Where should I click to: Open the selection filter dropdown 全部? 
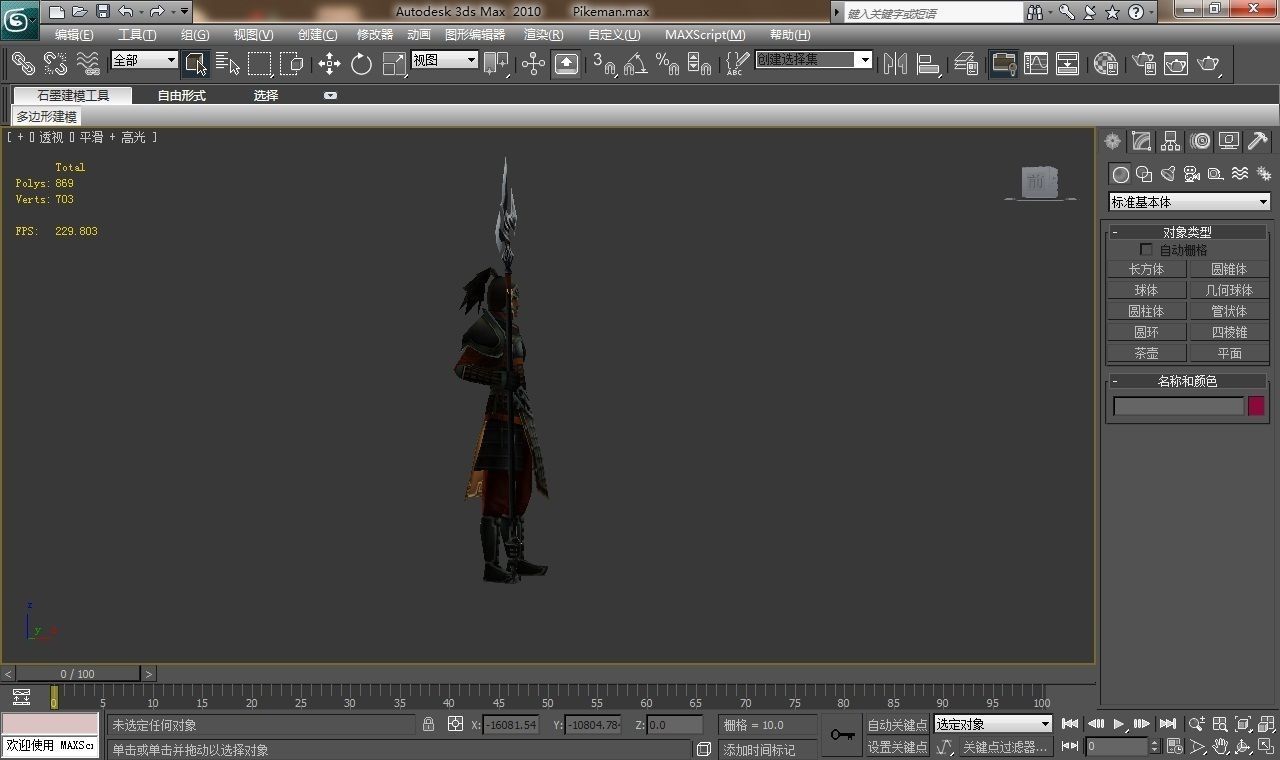coord(143,60)
